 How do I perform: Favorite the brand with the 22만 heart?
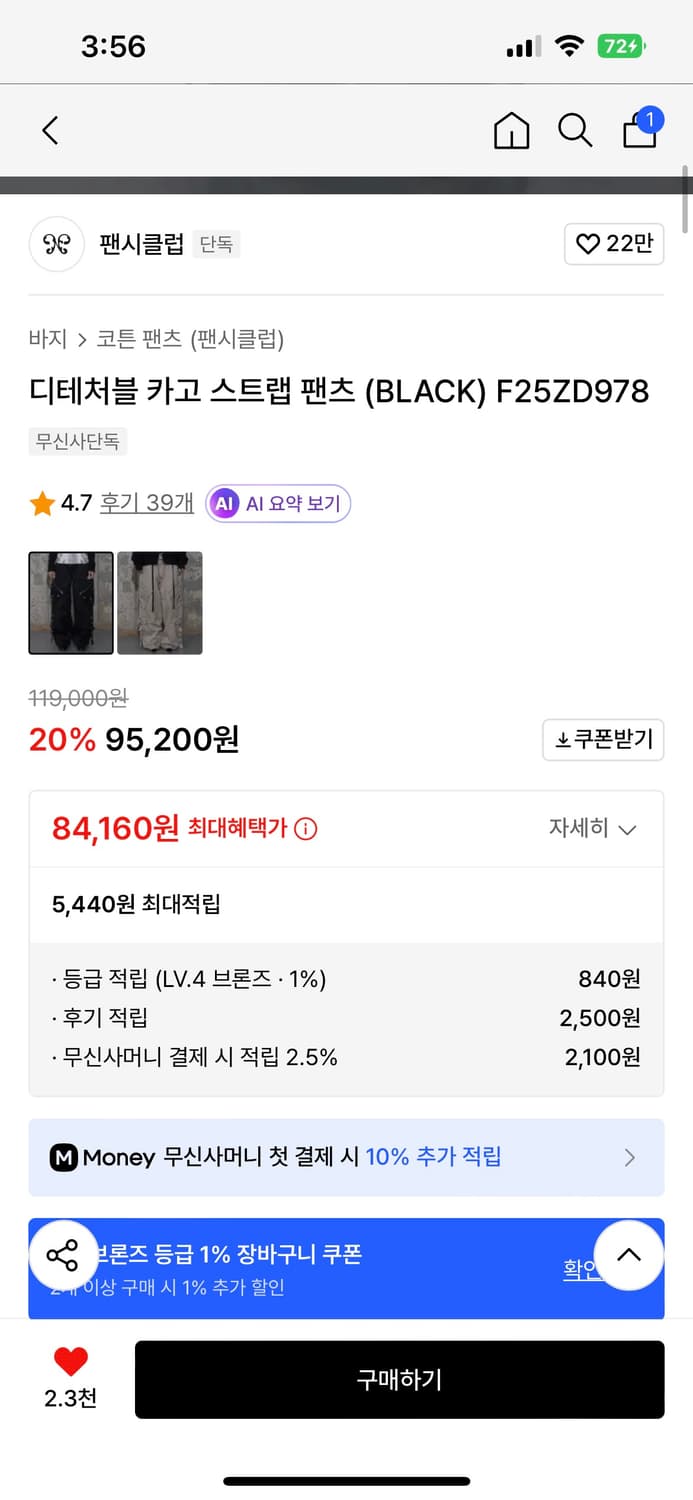[613, 244]
